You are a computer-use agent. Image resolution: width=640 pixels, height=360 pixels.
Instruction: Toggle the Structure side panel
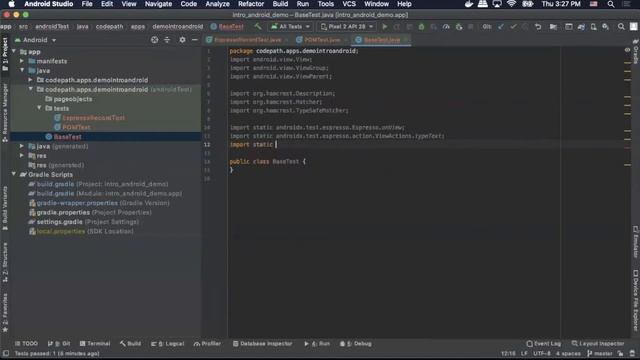[x=5, y=262]
